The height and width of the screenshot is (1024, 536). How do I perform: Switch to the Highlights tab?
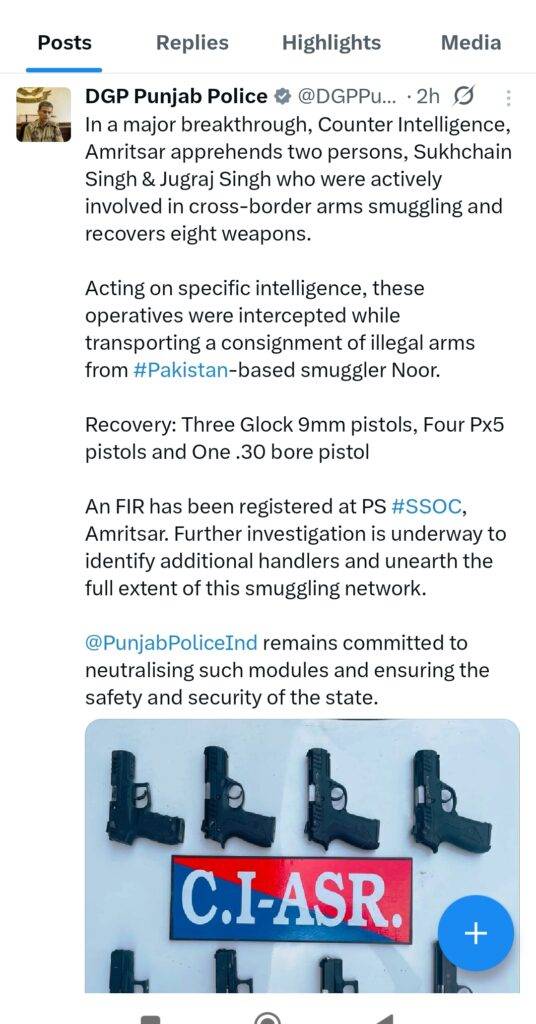pyautogui.click(x=331, y=43)
